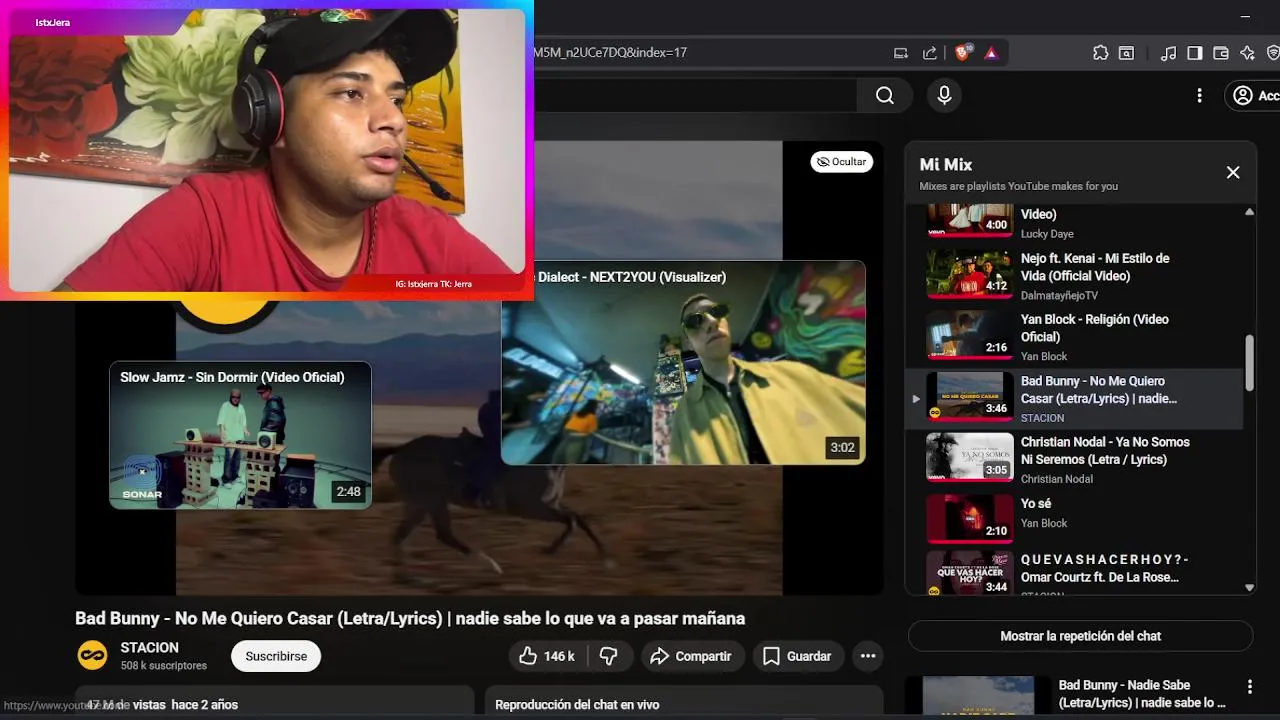The image size is (1280, 720).
Task: Play Yan Block - Religión playlist item
Action: (1074, 337)
